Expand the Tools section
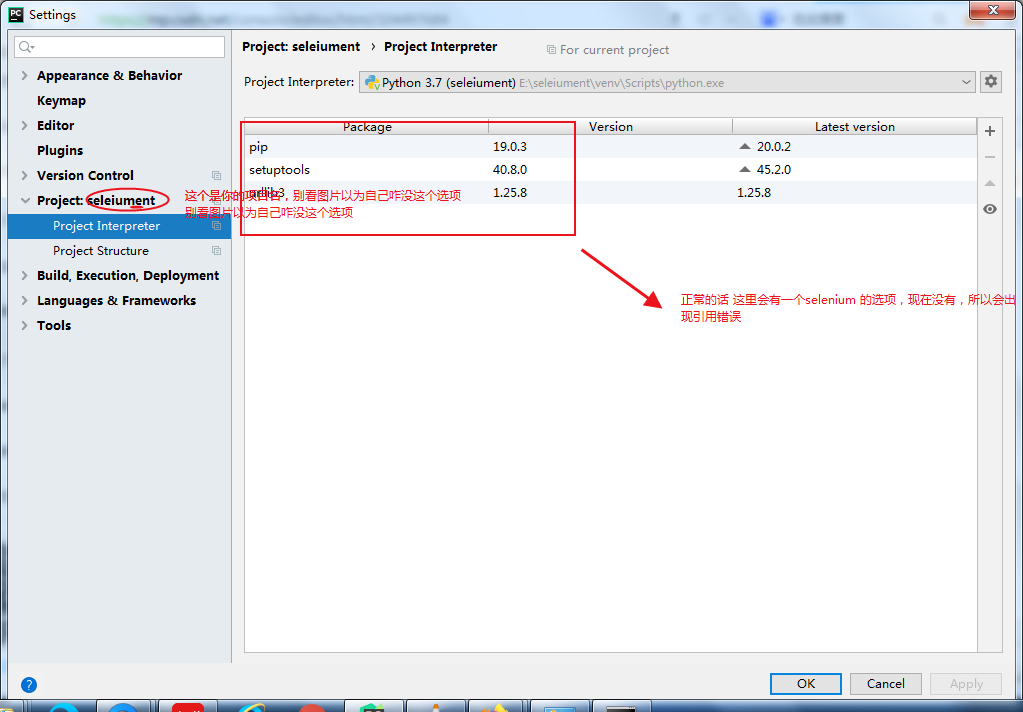Image resolution: width=1023 pixels, height=712 pixels. 25,326
